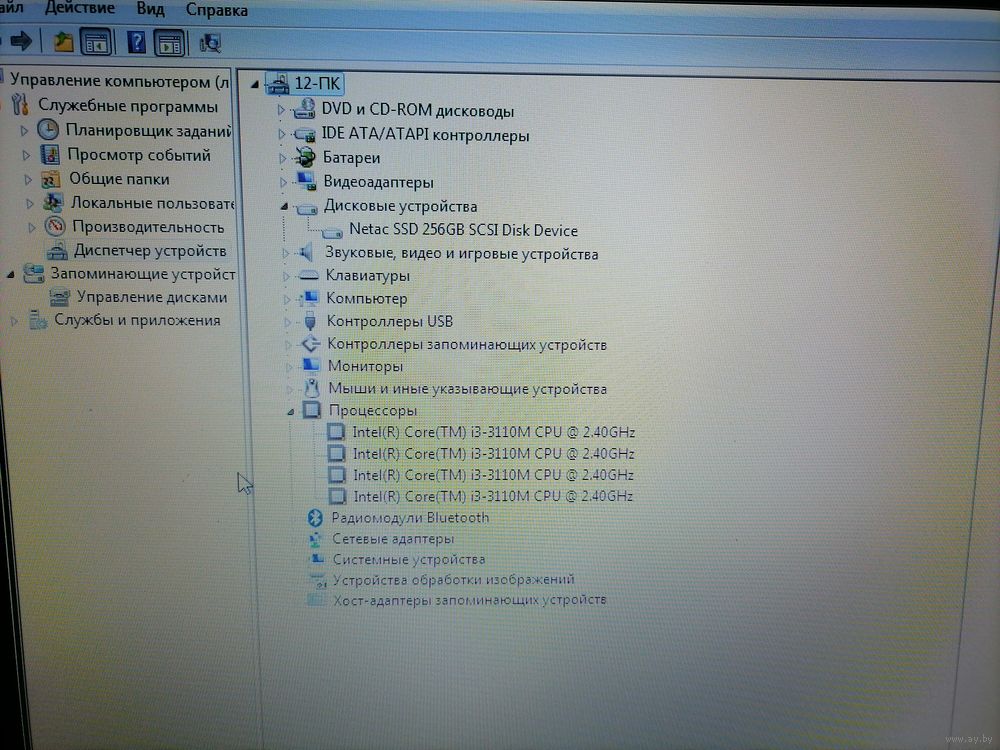Select the 12-ПК computer node
Screen dimensions: 1000x750
(x=304, y=84)
